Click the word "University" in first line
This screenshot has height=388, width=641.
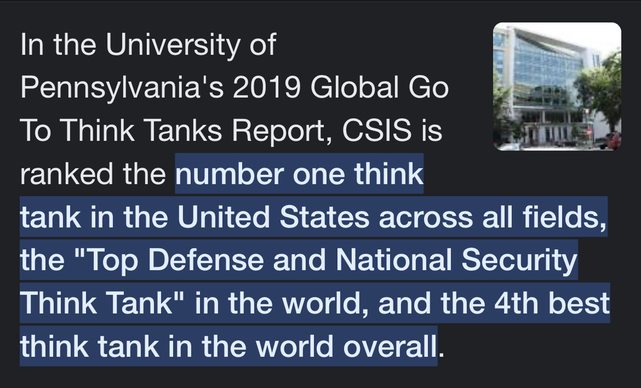click(x=173, y=45)
